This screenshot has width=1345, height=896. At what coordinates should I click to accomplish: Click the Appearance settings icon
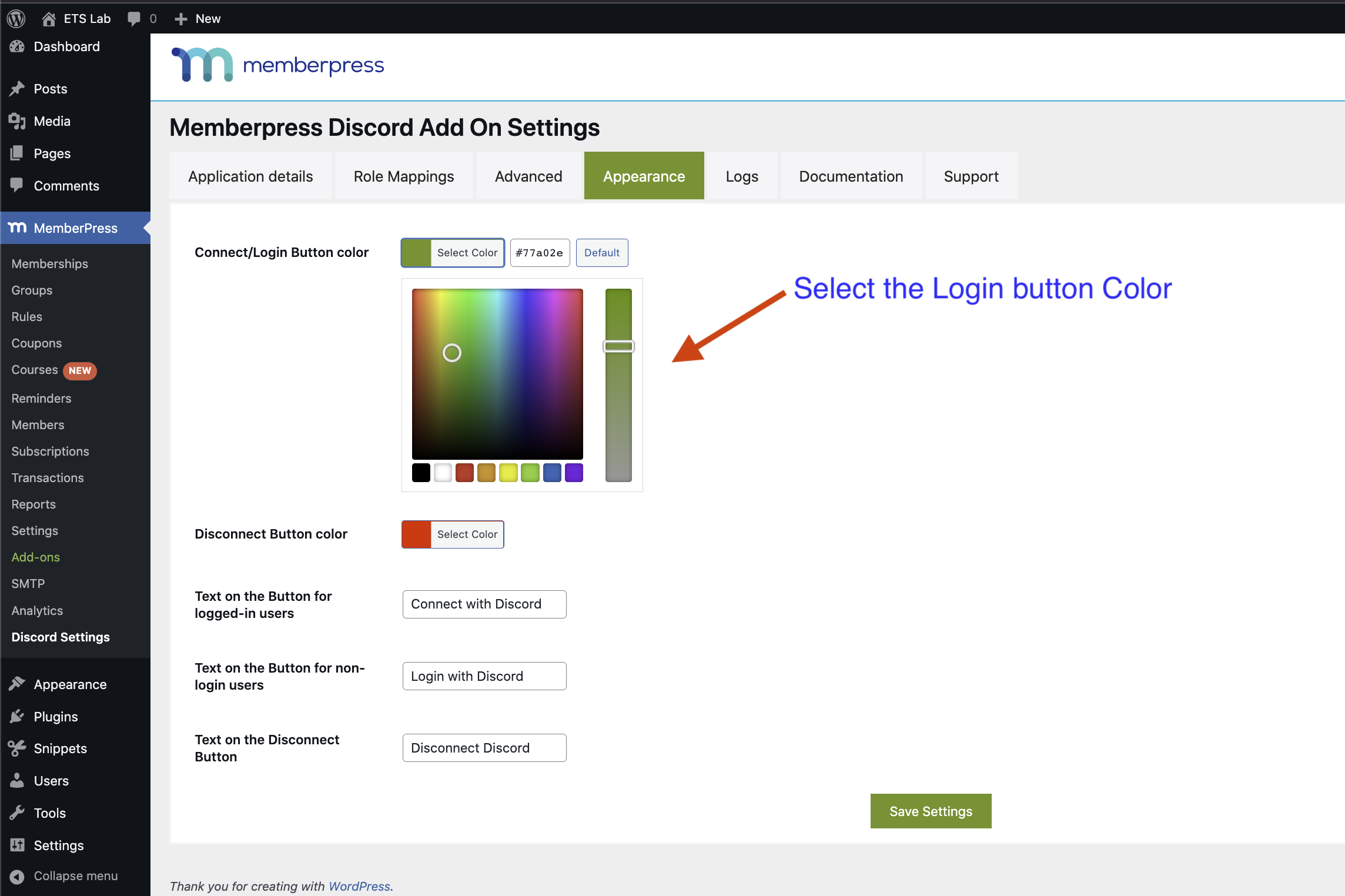(x=17, y=684)
